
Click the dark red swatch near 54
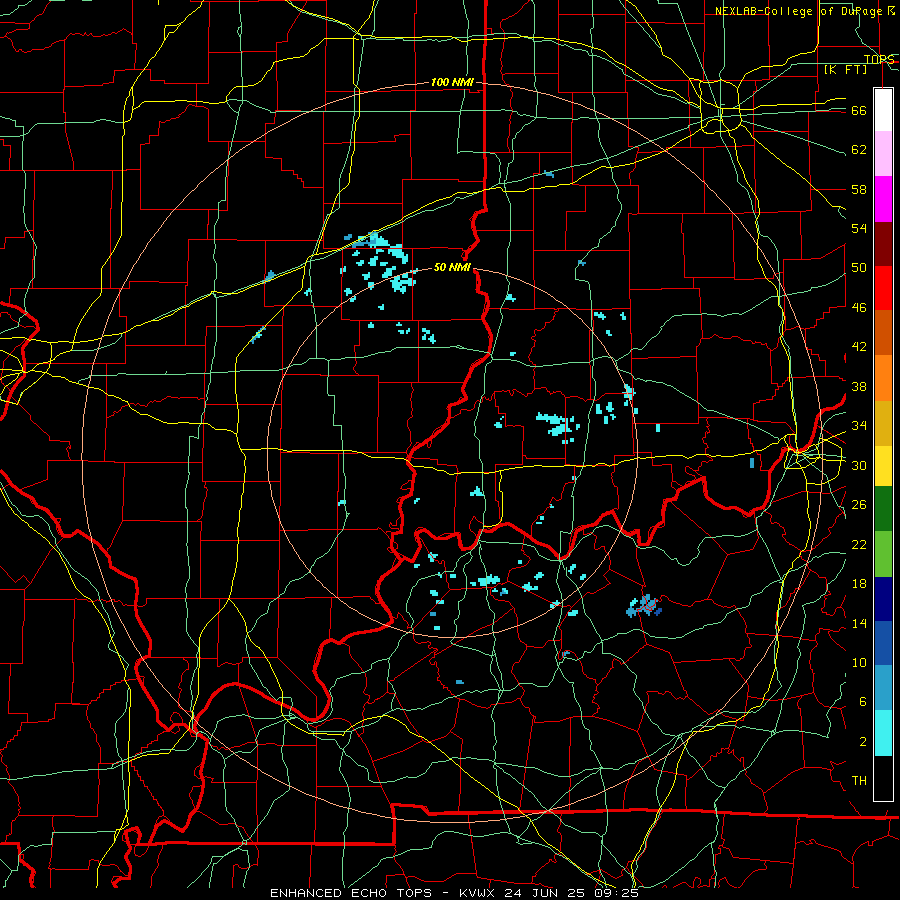(x=883, y=244)
